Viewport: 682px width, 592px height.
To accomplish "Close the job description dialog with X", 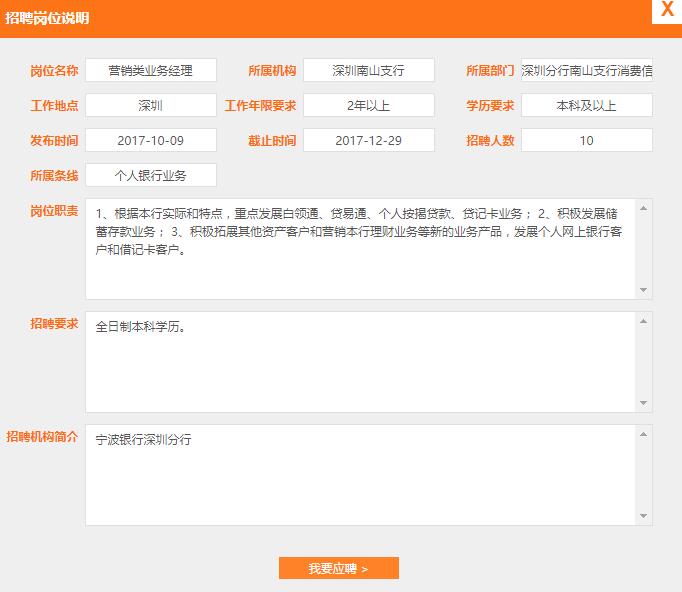I will 666,11.
